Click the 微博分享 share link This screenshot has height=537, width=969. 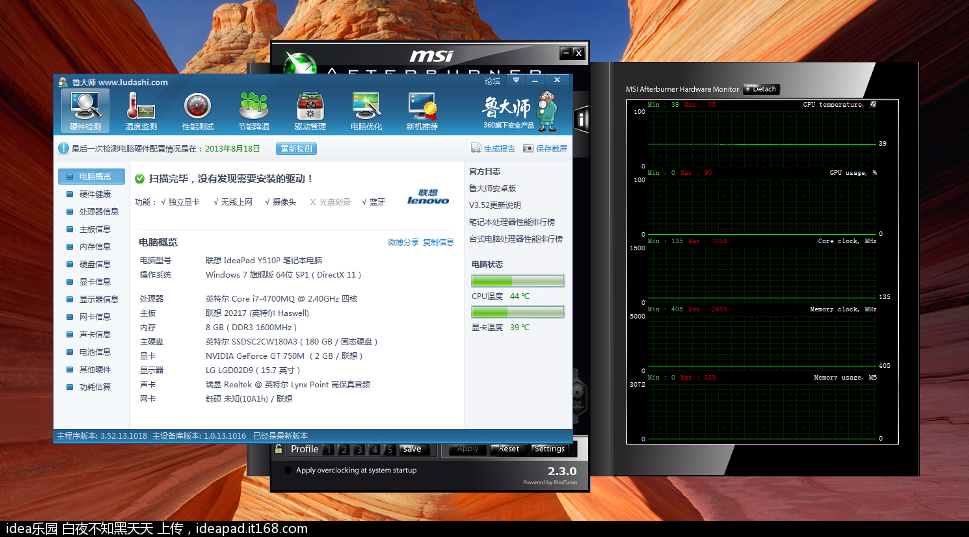(403, 242)
